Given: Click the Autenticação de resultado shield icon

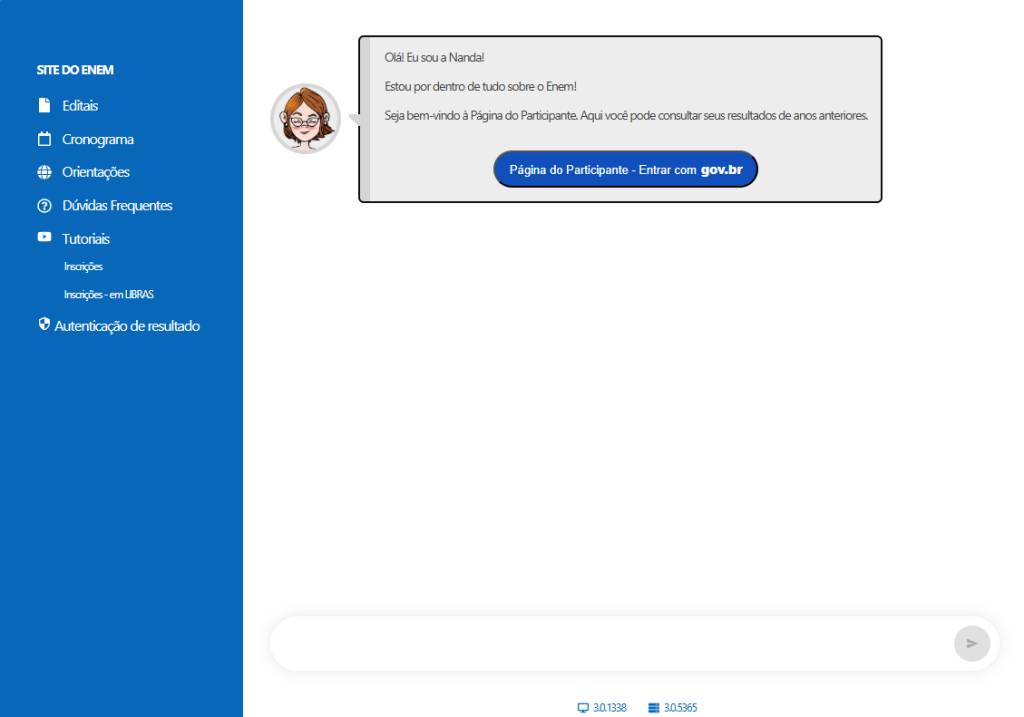Looking at the screenshot, I should [44, 324].
